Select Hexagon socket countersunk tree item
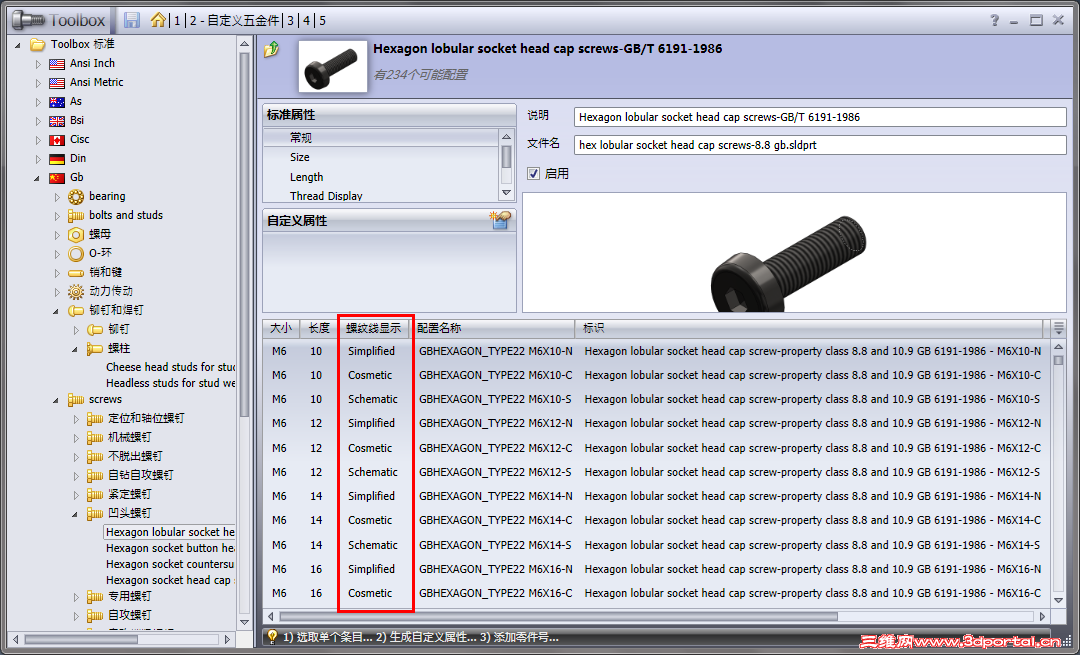1080x655 pixels. pyautogui.click(x=170, y=564)
